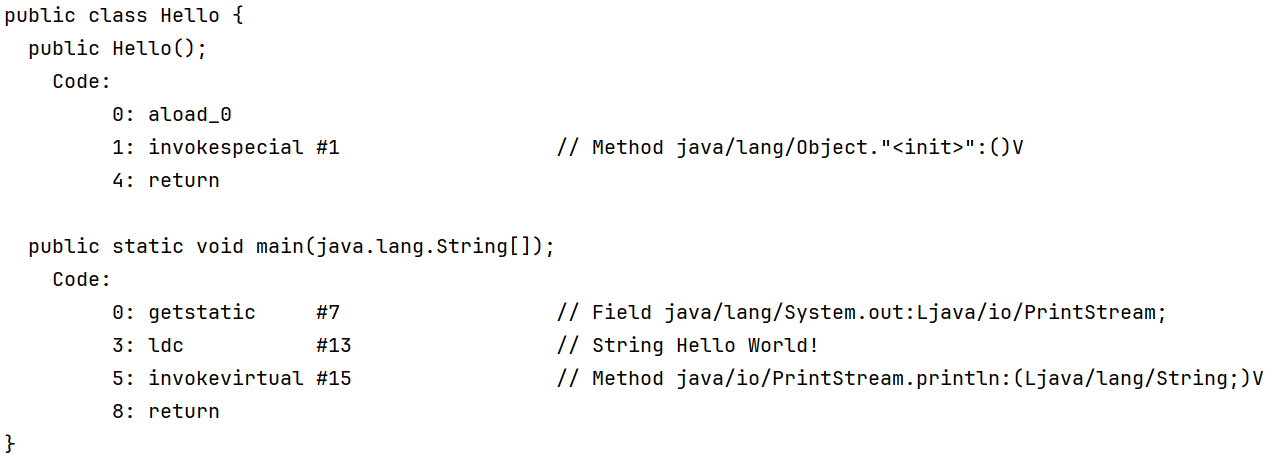Click the return instruction at offset 4
1284x459 pixels.
pyautogui.click(x=183, y=181)
